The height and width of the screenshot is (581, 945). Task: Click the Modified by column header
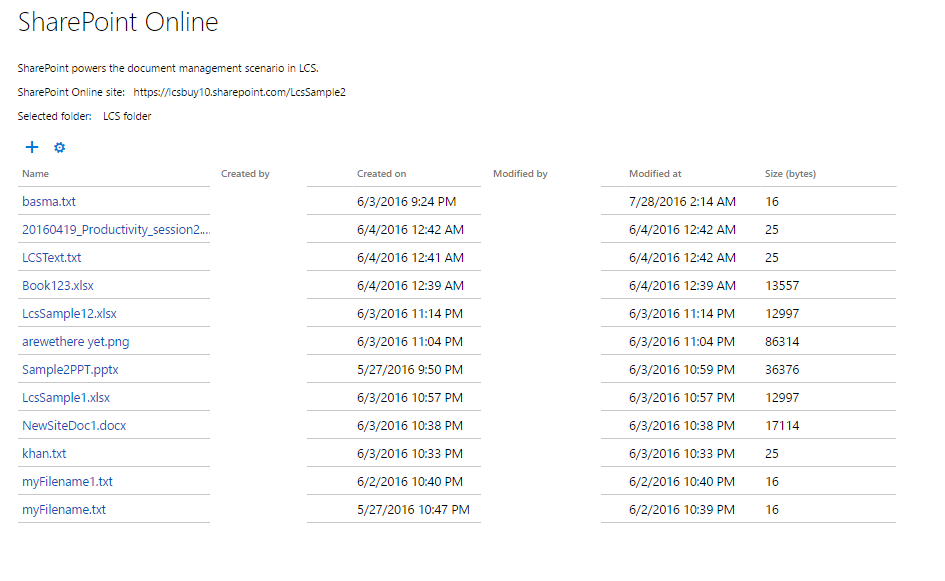(x=520, y=174)
